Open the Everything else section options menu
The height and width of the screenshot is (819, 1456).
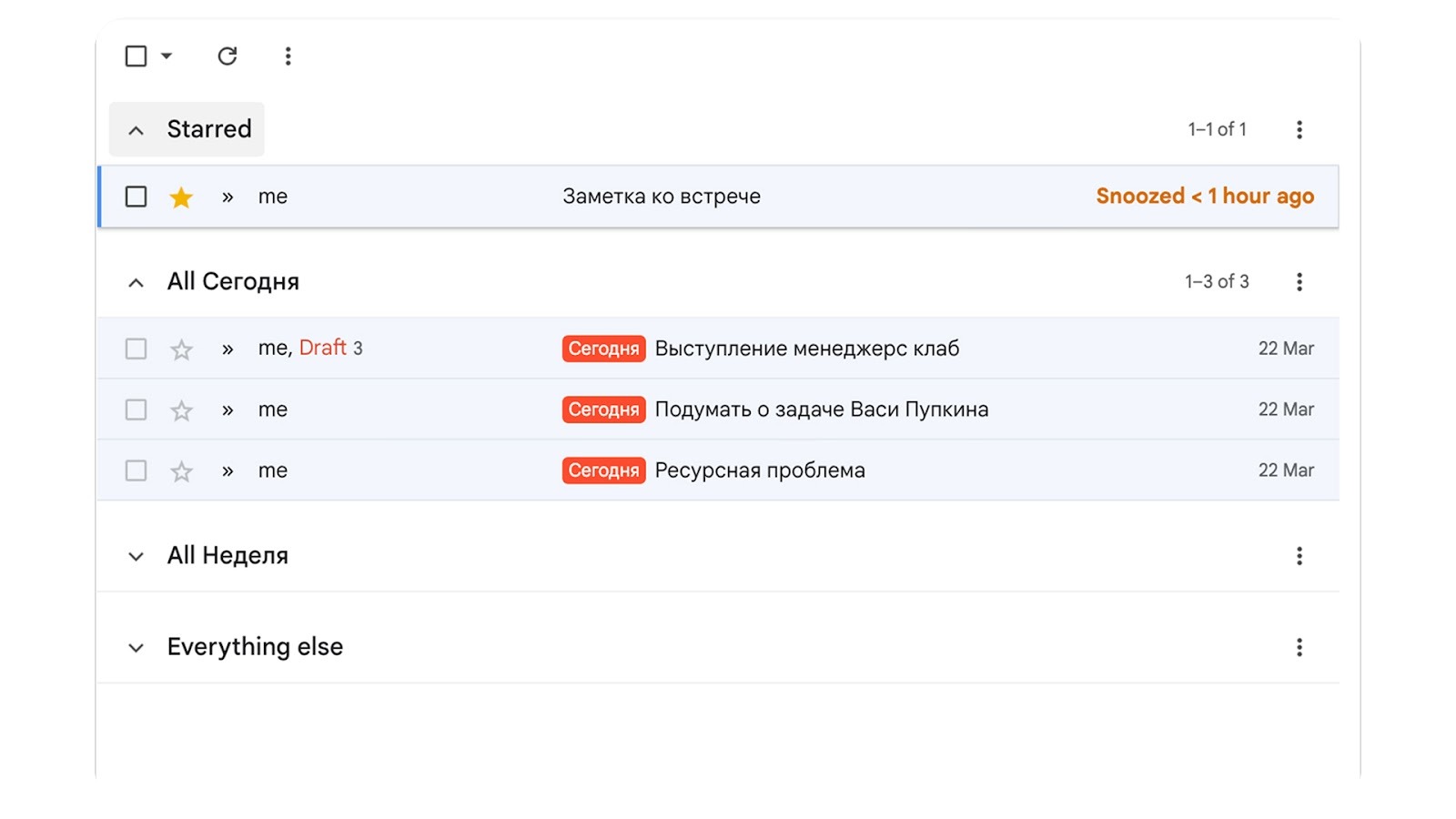[x=1299, y=646]
